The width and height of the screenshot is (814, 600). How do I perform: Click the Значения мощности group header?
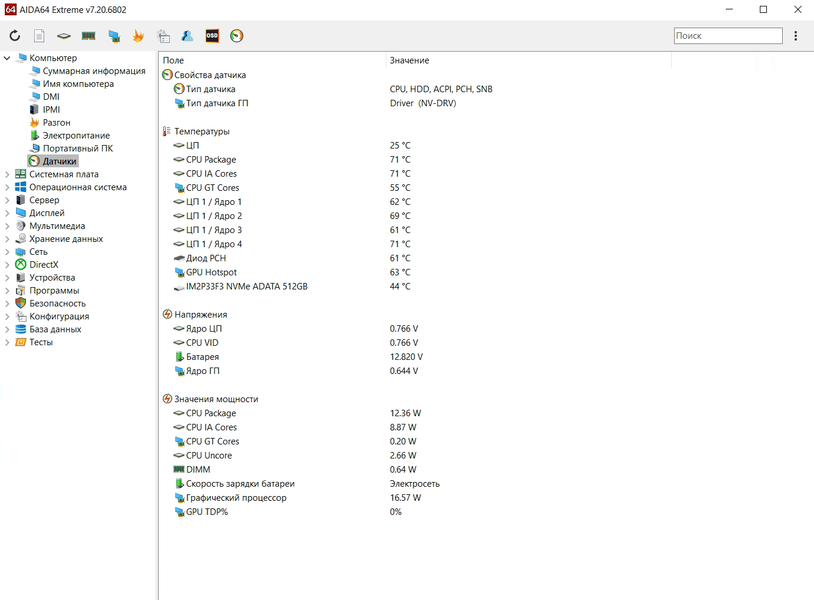[x=210, y=399]
